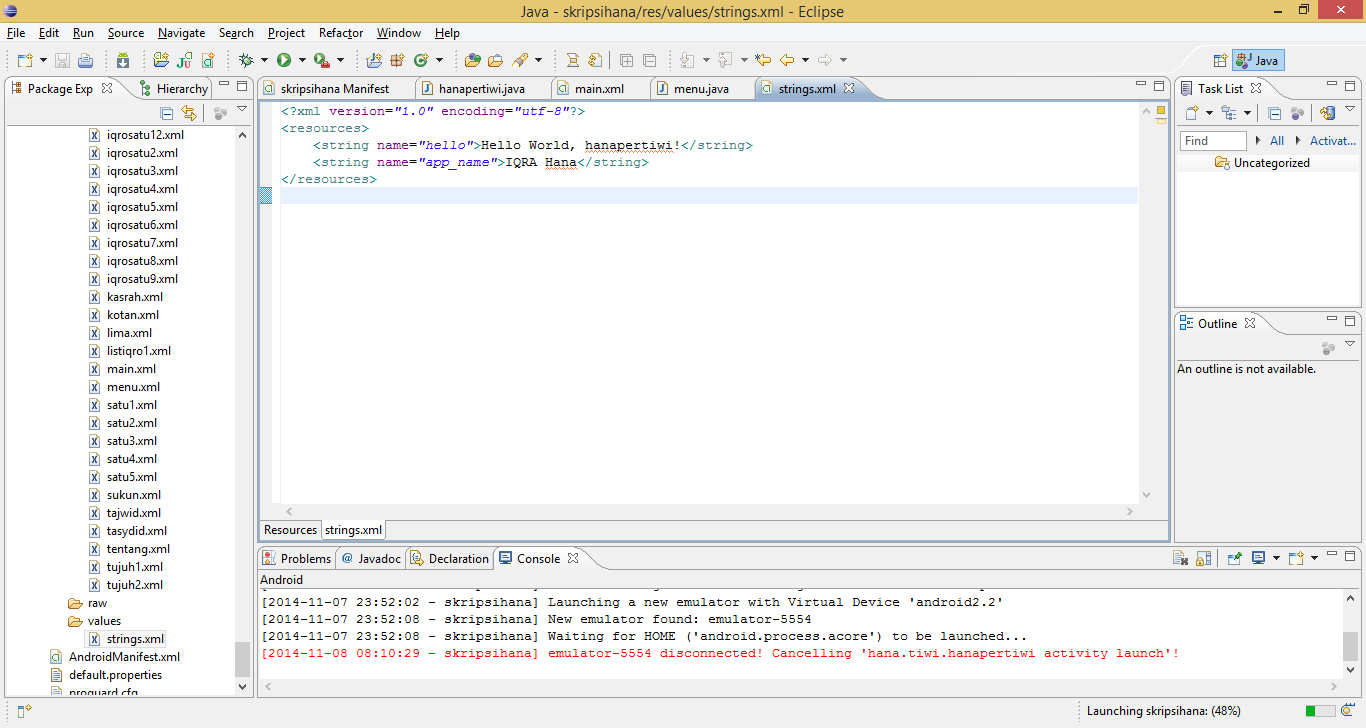Click the Synchronize Changed icon in Task List
This screenshot has width=1366, height=728.
point(1328,113)
